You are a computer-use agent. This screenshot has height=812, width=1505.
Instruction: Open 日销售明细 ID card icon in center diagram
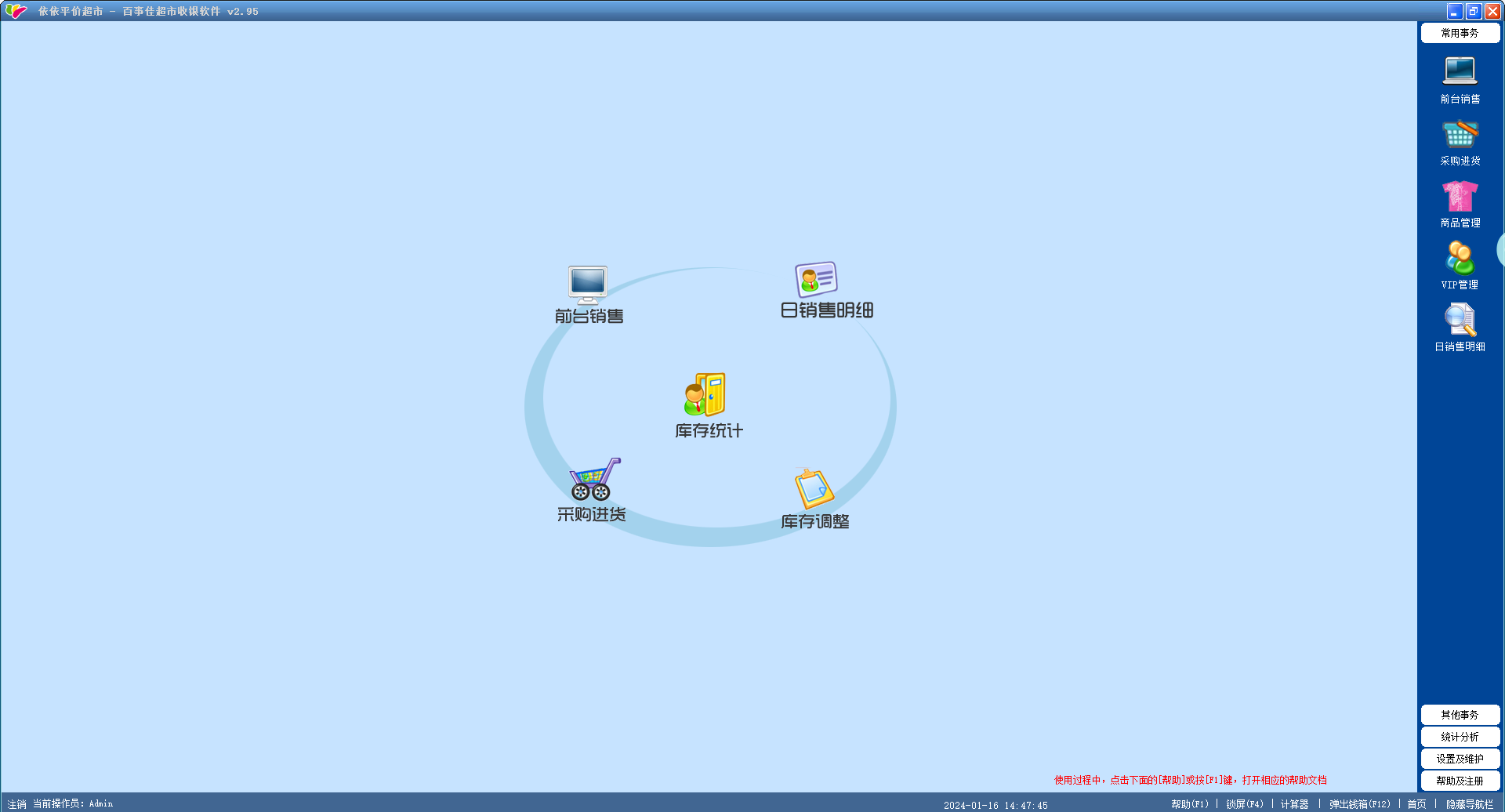(x=816, y=279)
